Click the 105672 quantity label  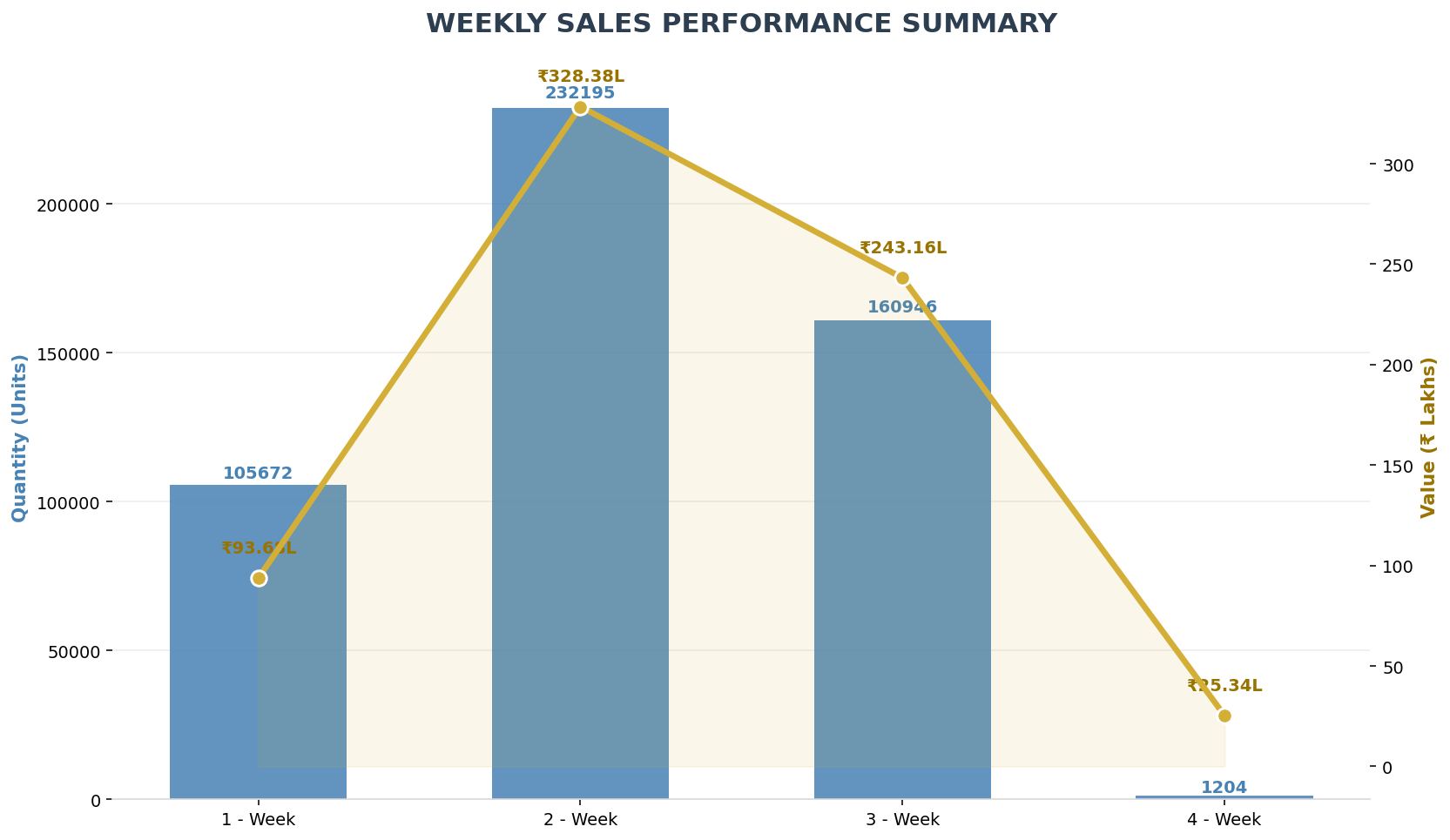click(258, 474)
